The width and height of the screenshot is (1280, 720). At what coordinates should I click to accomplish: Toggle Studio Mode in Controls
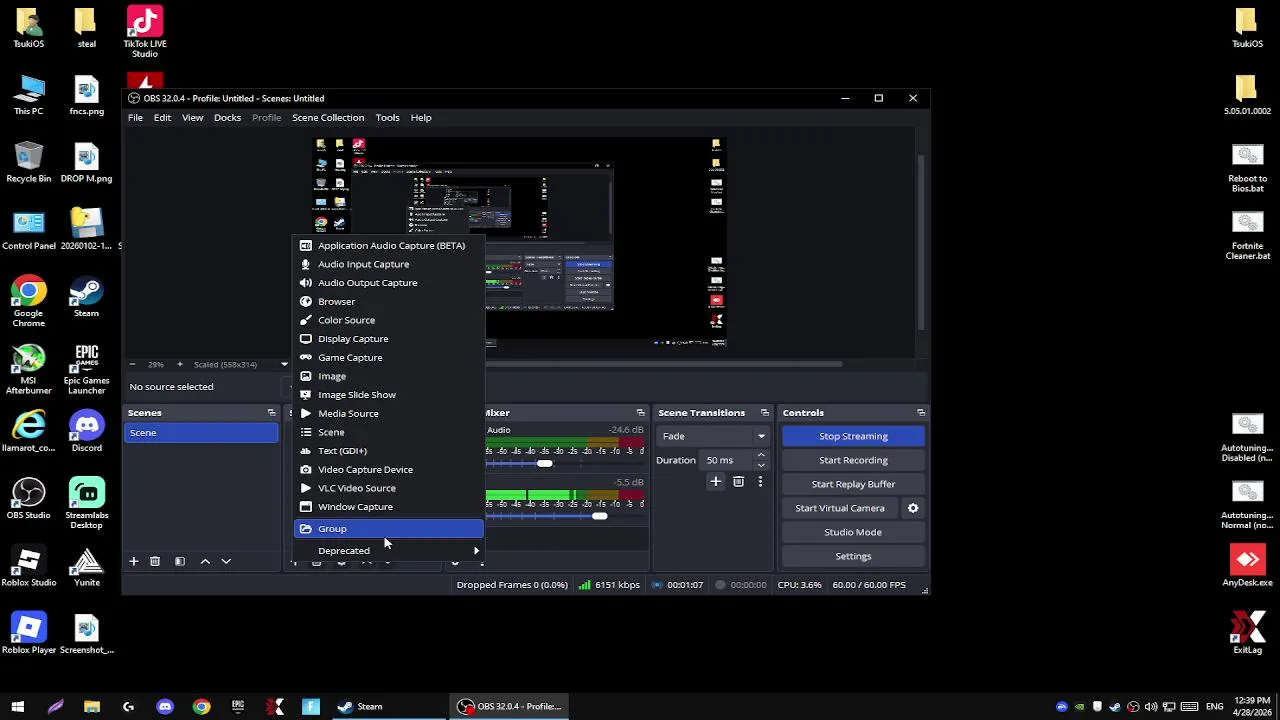pyautogui.click(x=853, y=532)
